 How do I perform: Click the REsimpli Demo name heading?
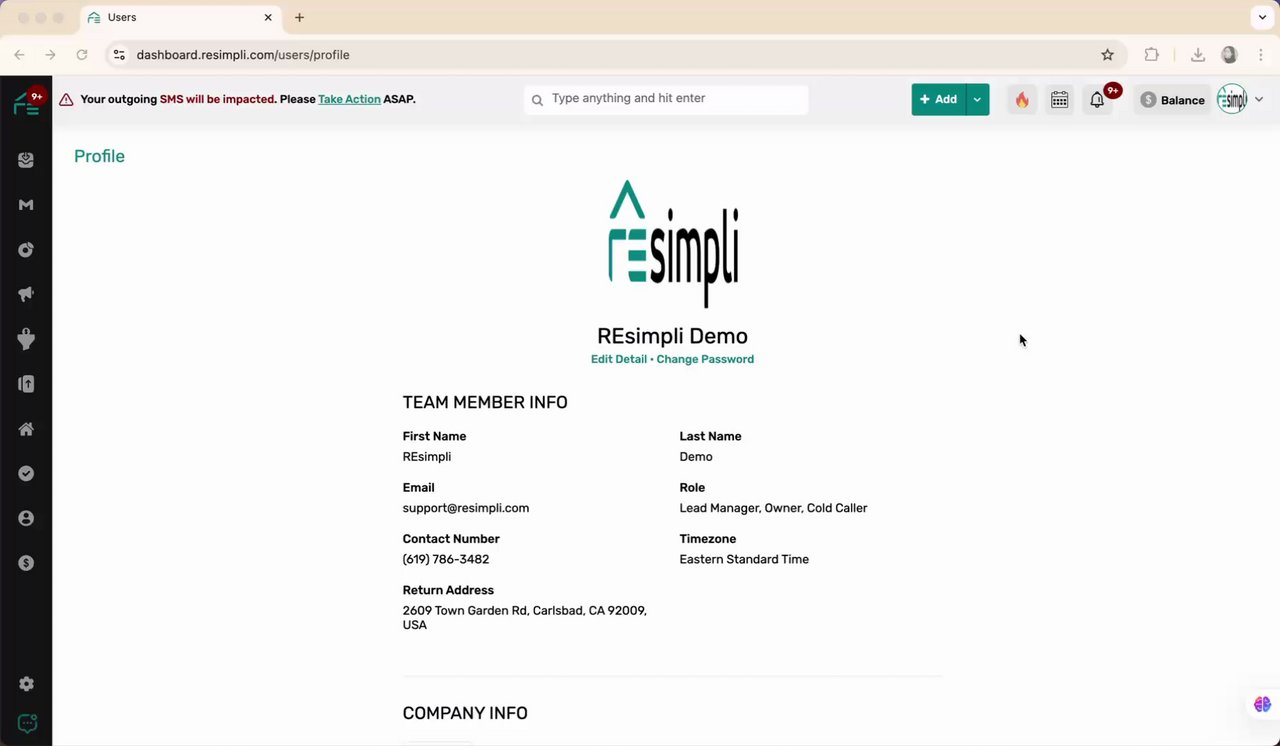672,336
